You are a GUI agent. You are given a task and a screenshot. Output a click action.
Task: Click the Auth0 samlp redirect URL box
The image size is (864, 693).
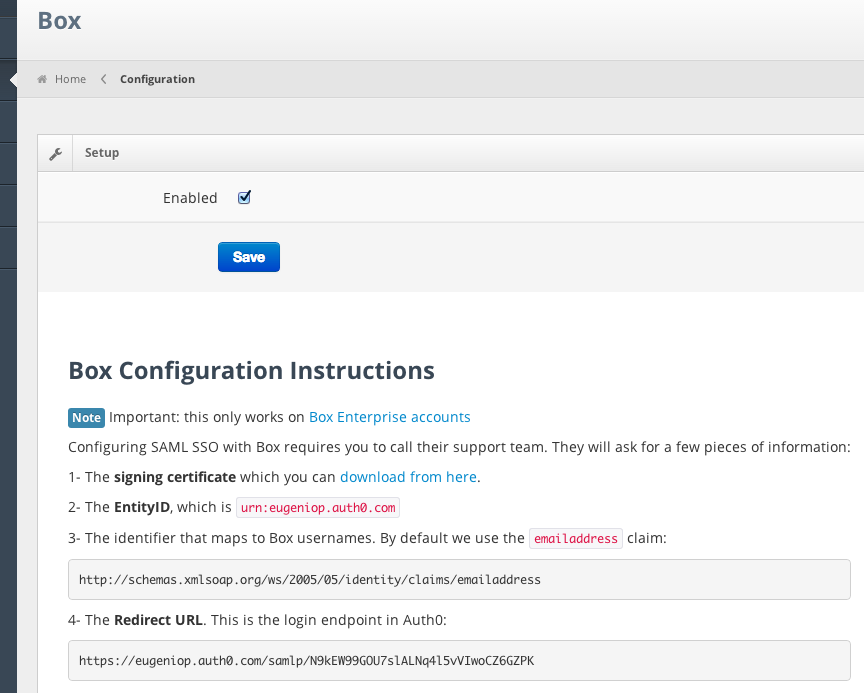click(x=459, y=660)
